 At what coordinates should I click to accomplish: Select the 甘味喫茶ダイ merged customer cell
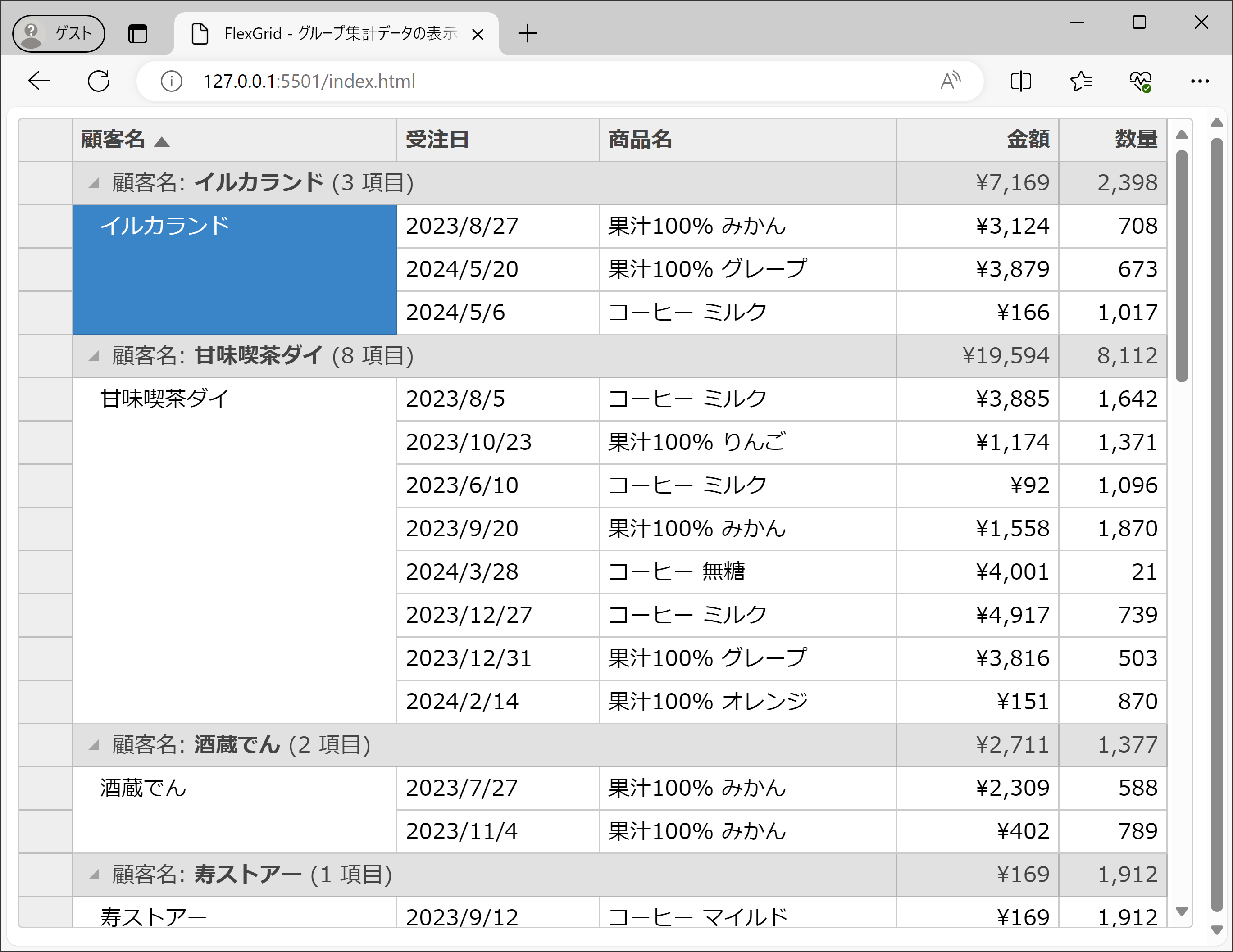coord(234,550)
